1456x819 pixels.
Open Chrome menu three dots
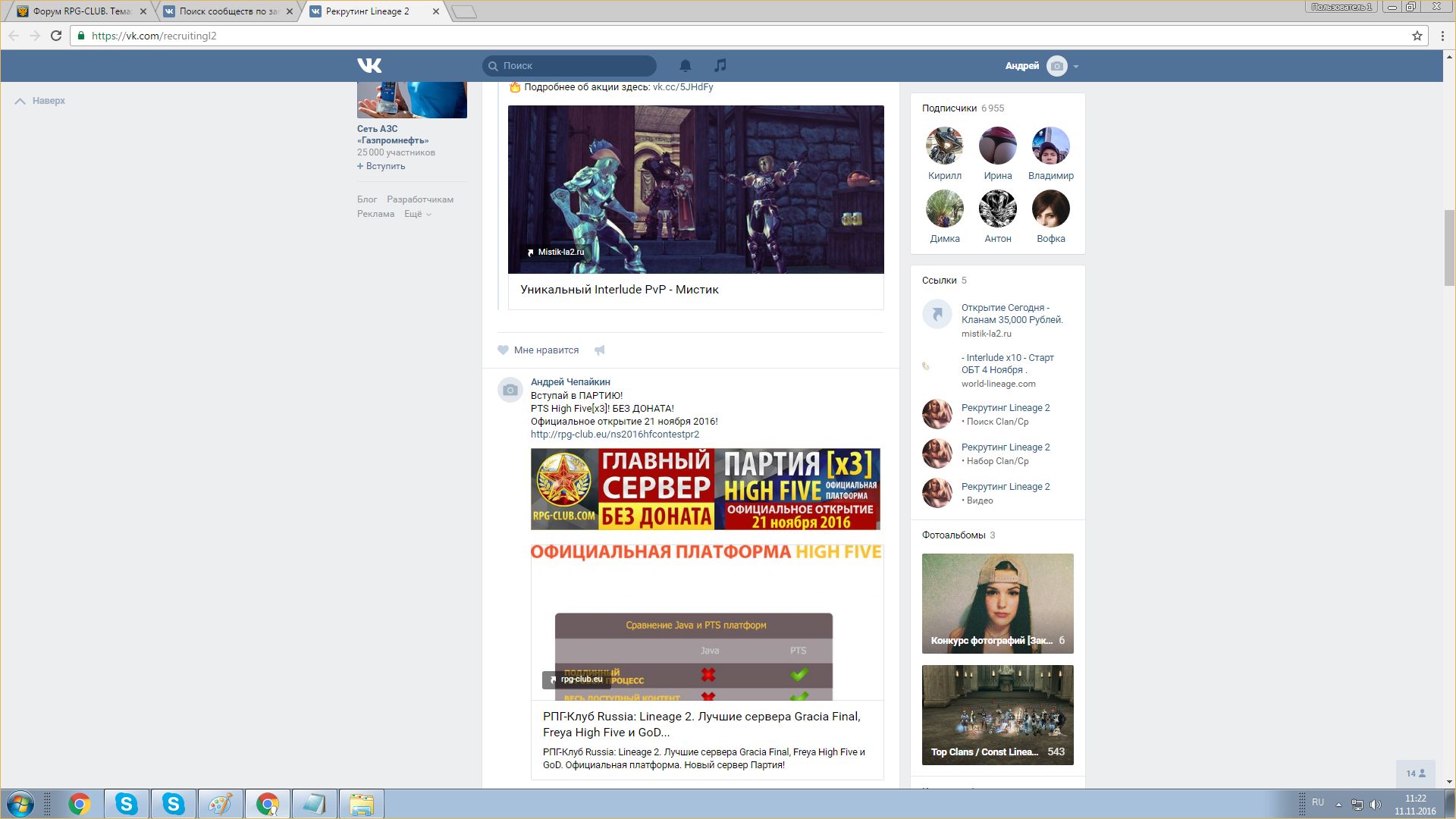click(x=1442, y=36)
